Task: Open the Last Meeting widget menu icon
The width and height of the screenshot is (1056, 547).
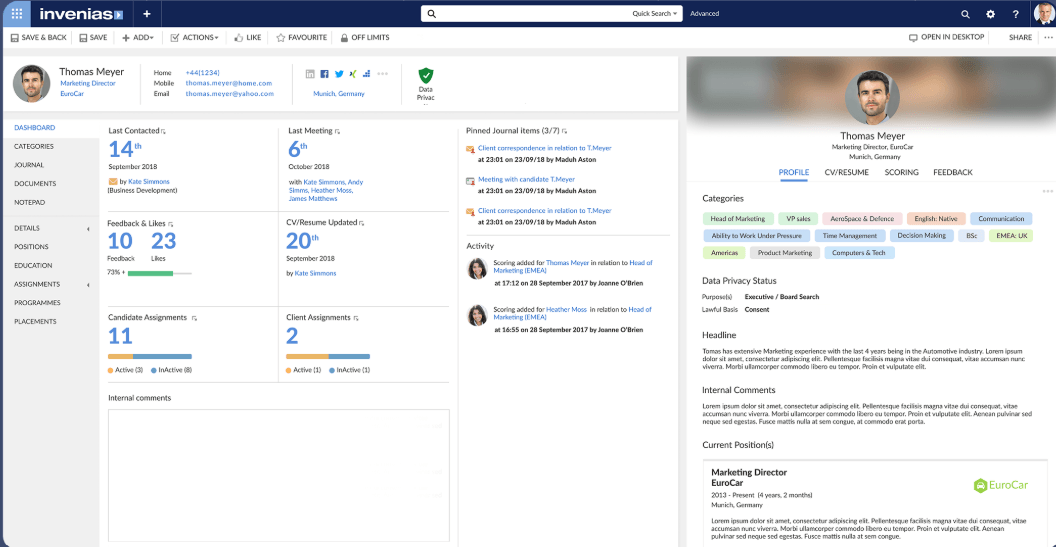Action: click(x=337, y=131)
